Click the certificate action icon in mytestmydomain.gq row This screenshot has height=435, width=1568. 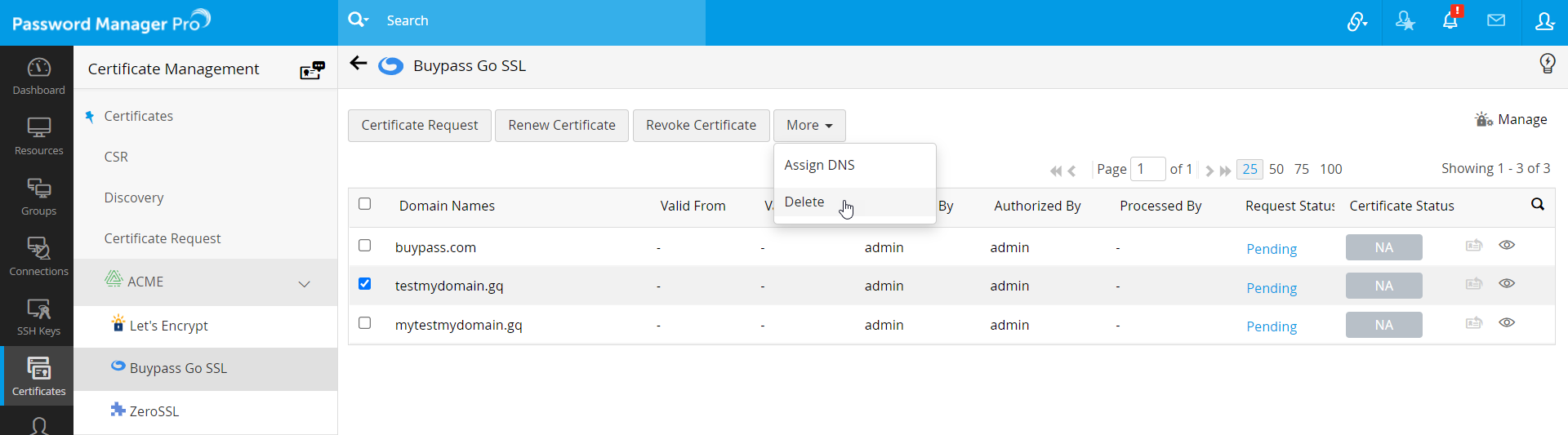[1474, 323]
